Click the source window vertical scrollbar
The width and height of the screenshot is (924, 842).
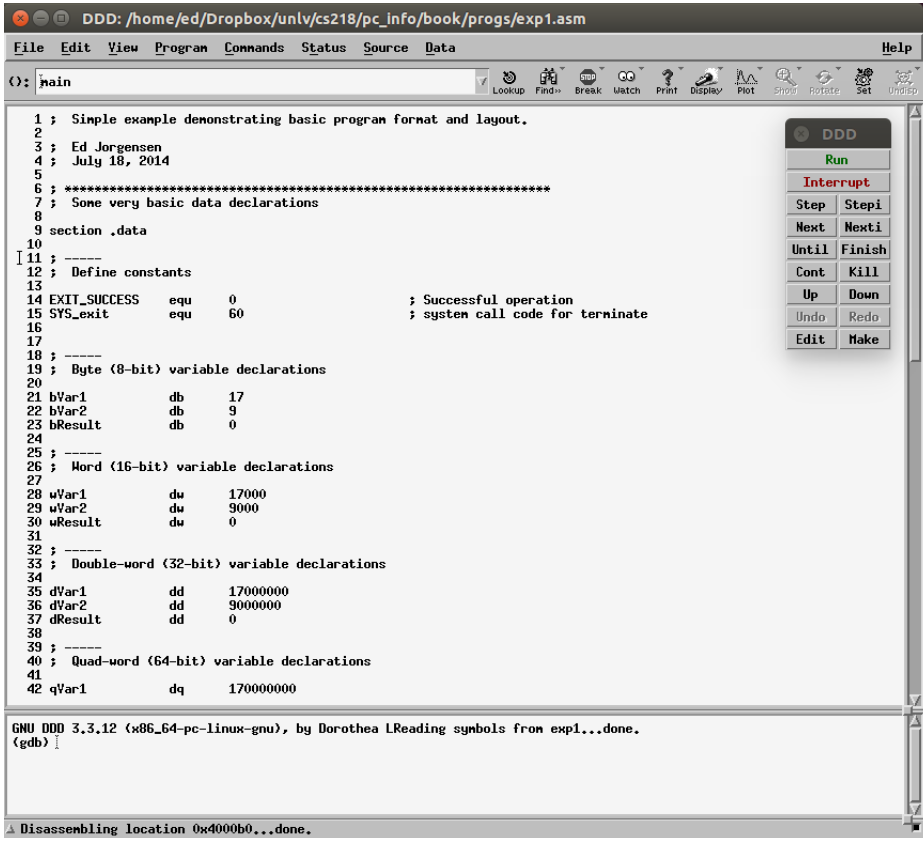tap(913, 400)
